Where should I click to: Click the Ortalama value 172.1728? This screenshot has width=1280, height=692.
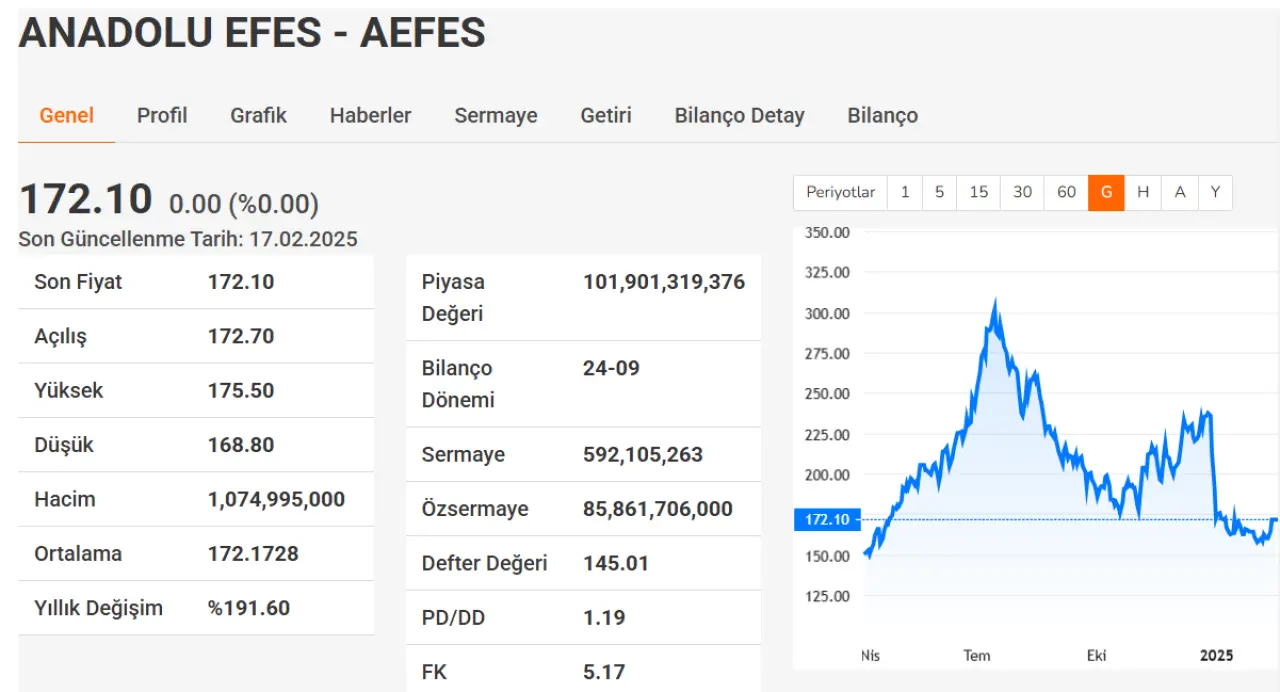pos(253,553)
